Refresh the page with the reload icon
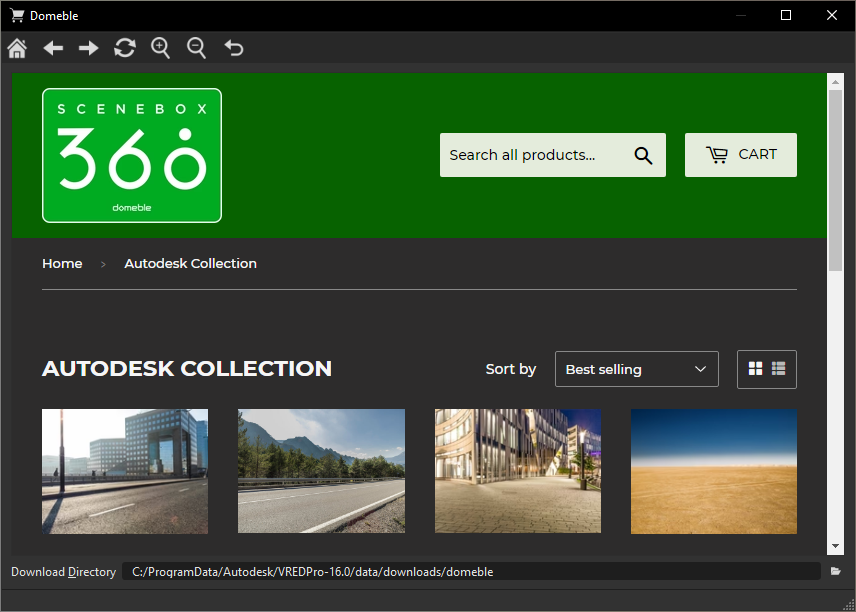The width and height of the screenshot is (856, 612). click(x=124, y=47)
